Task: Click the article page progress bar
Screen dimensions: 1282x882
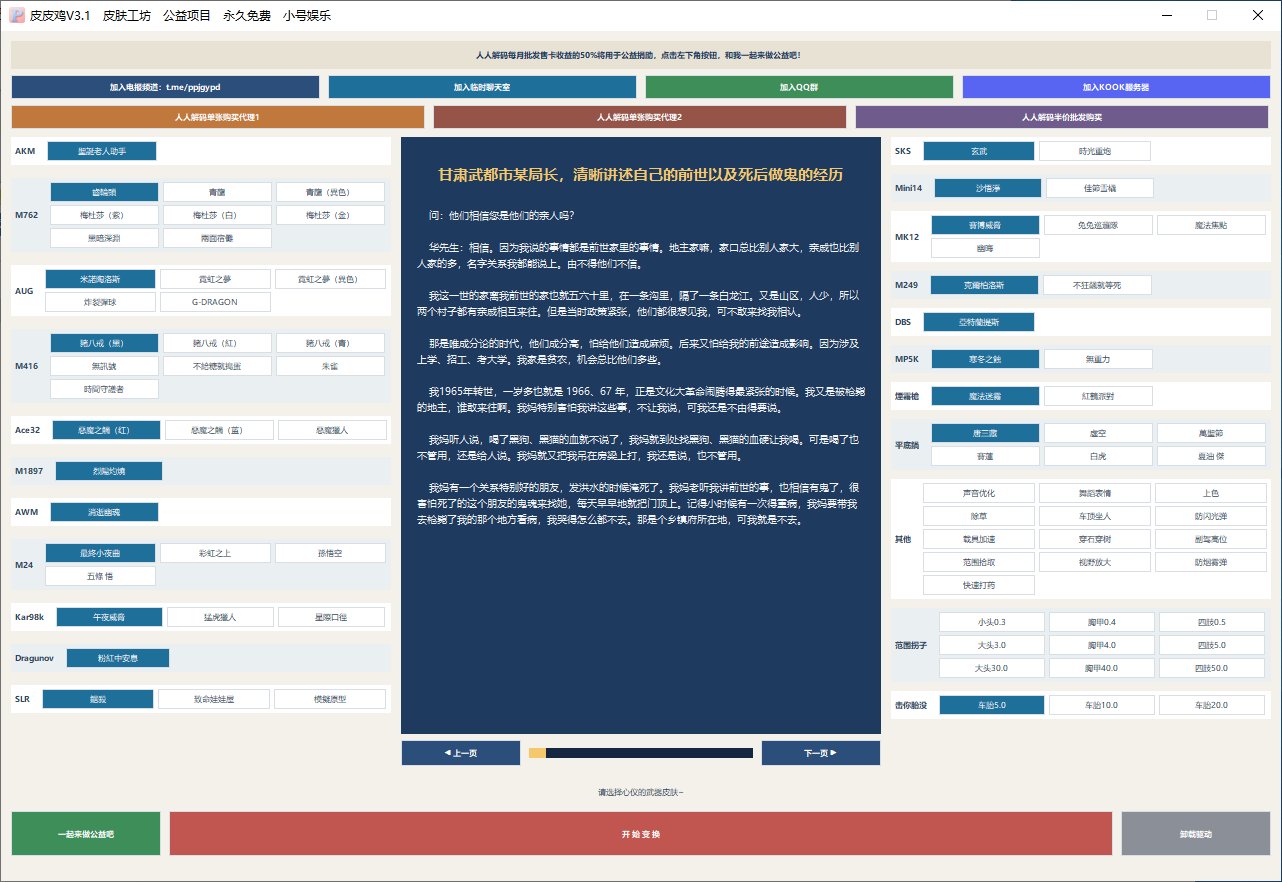Action: [x=641, y=753]
